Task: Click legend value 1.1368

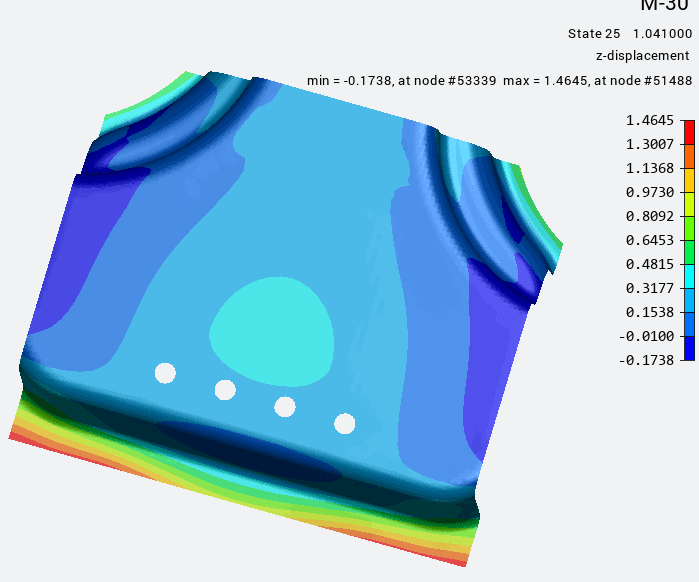Action: pyautogui.click(x=650, y=168)
